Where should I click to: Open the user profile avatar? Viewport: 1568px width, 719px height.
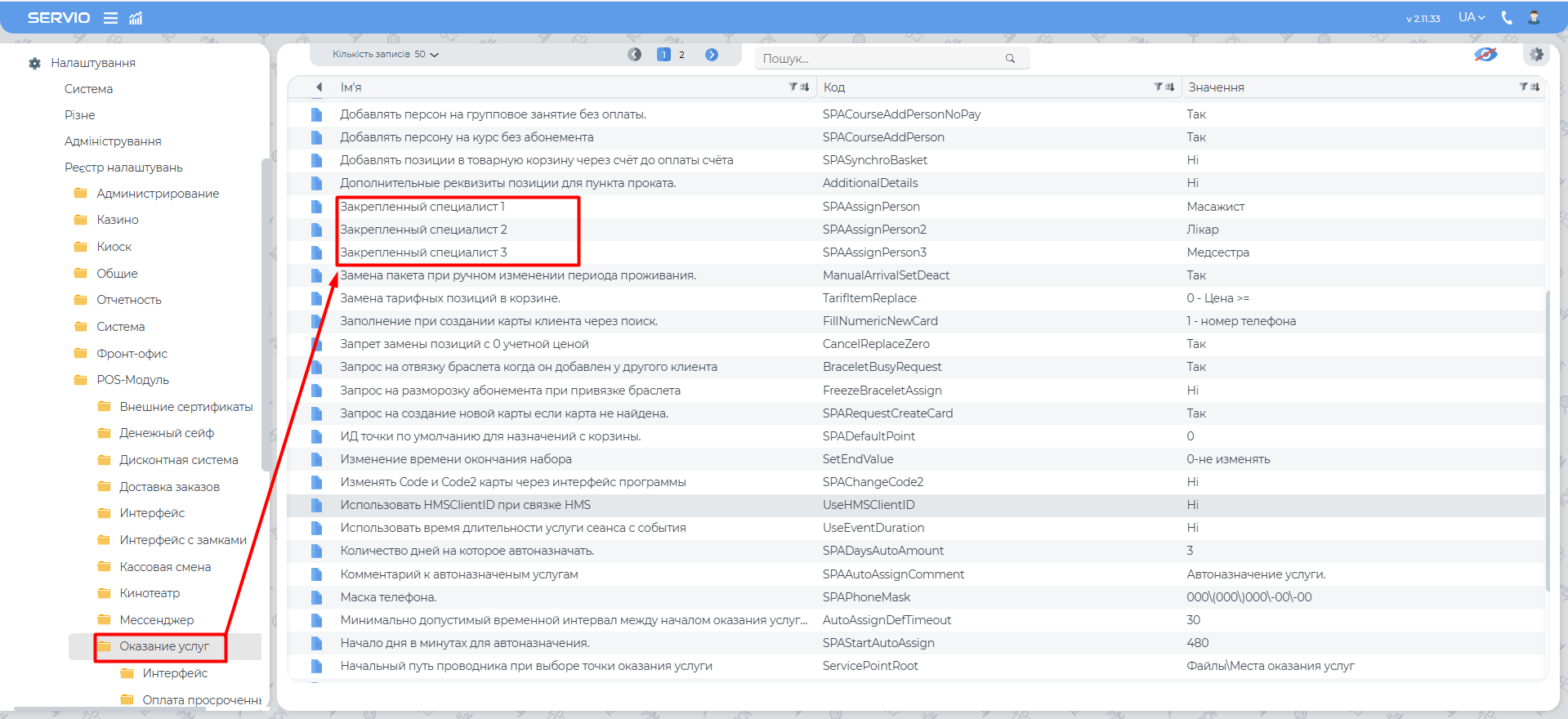pos(1534,17)
